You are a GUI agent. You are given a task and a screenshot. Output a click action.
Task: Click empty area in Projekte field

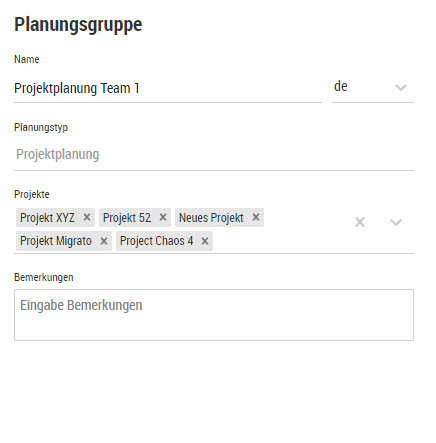pos(283,241)
